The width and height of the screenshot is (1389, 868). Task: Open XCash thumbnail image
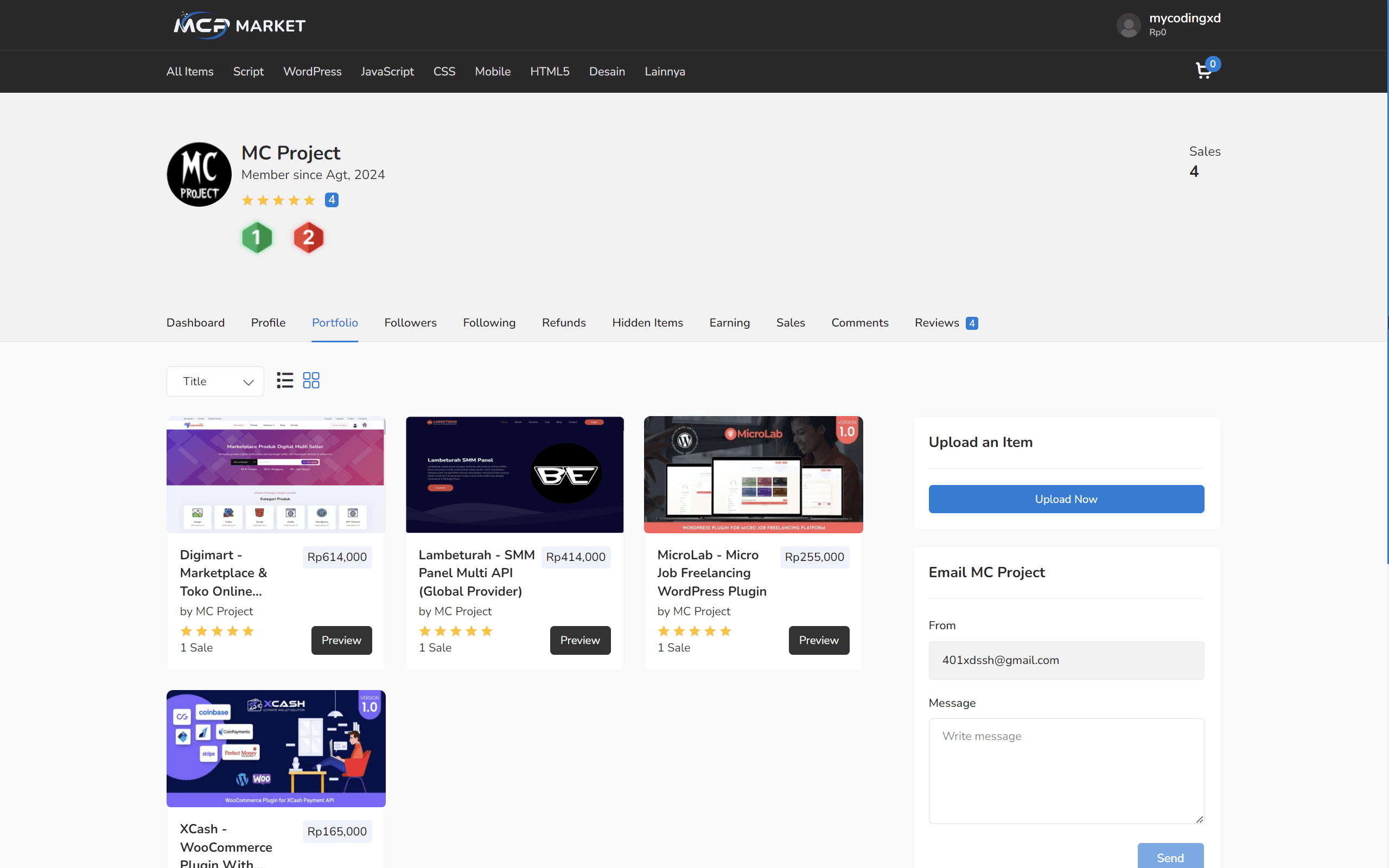(276, 749)
